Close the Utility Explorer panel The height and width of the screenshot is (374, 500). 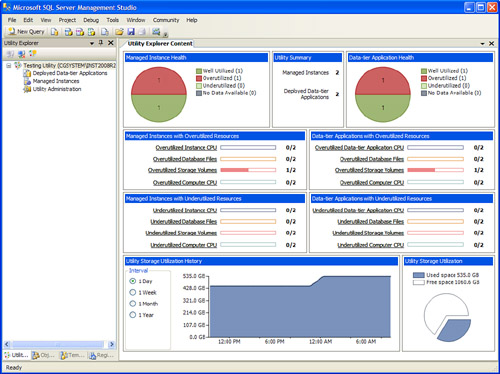[111, 43]
